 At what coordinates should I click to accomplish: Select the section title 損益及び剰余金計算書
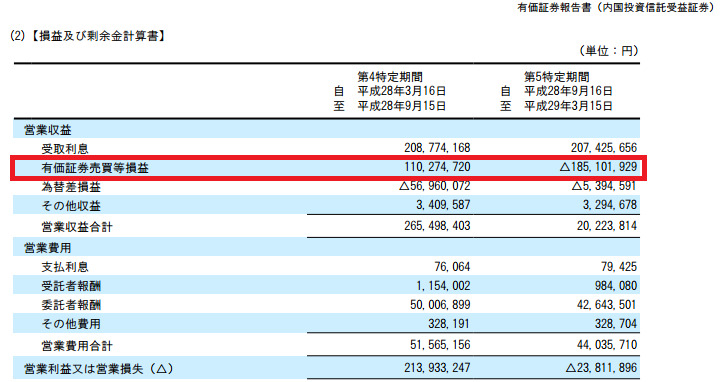pos(99,36)
